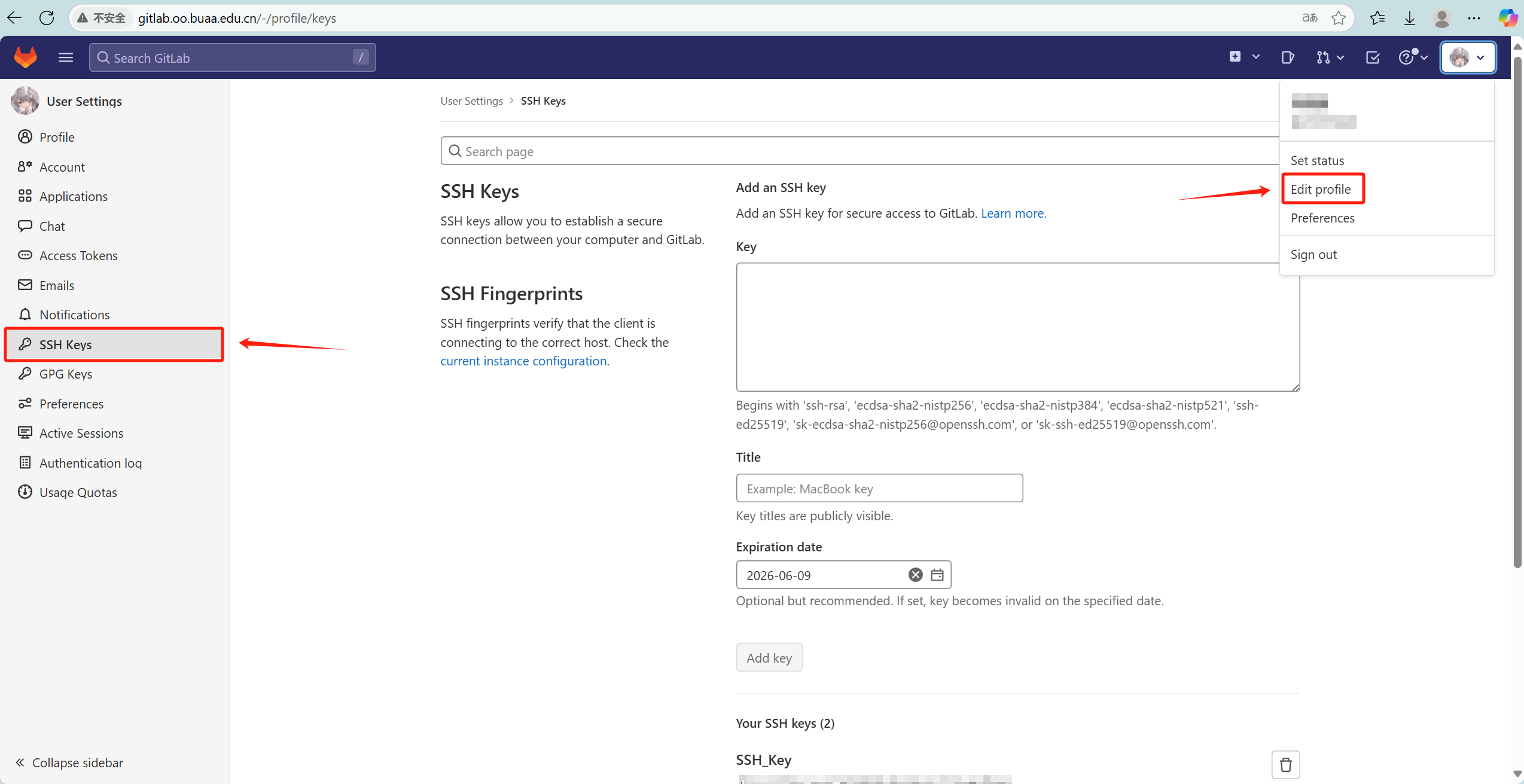
Task: Click into the Key textarea field
Action: click(x=1017, y=327)
